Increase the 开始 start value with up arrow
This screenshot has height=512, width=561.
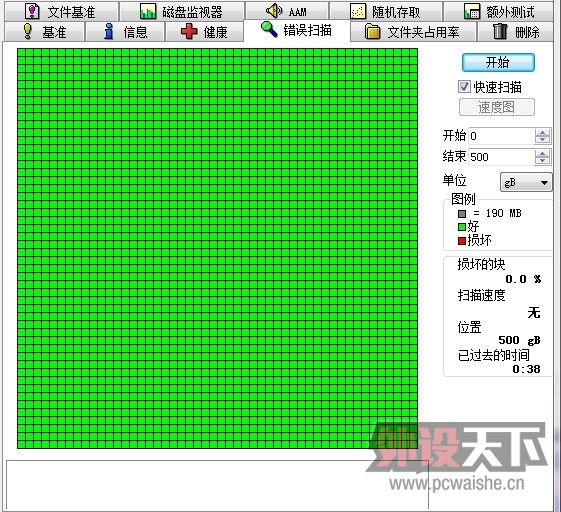click(542, 132)
